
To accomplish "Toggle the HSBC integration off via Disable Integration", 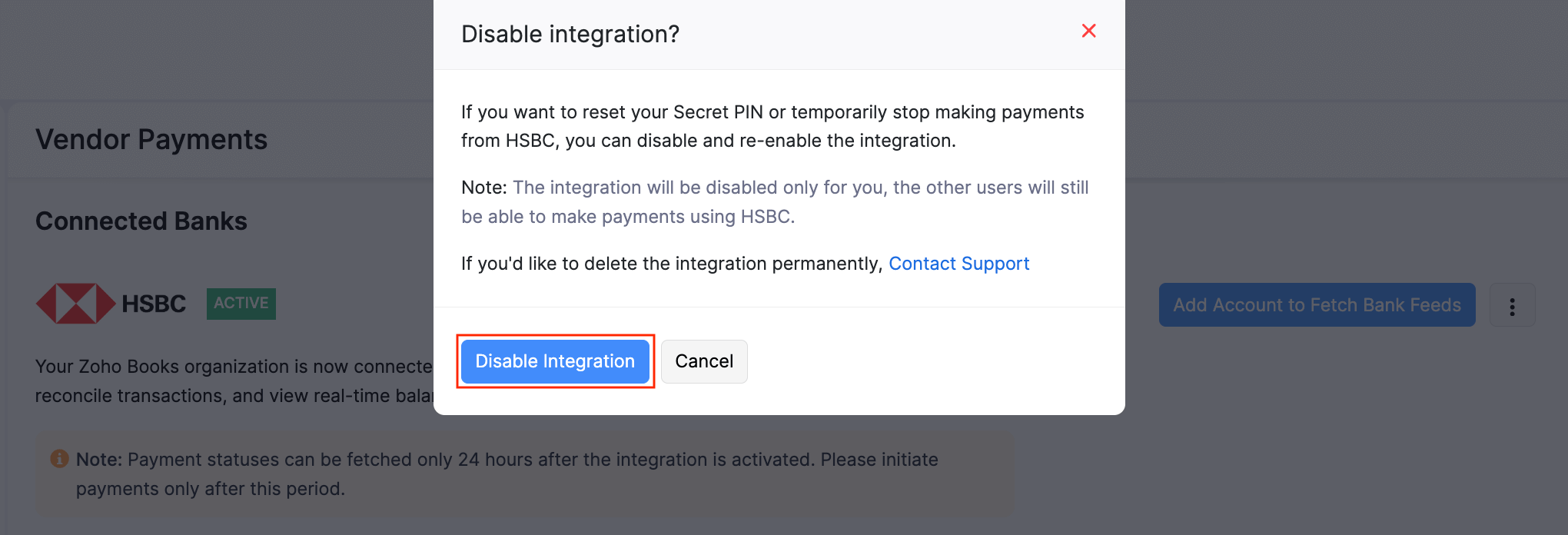I will point(555,361).
